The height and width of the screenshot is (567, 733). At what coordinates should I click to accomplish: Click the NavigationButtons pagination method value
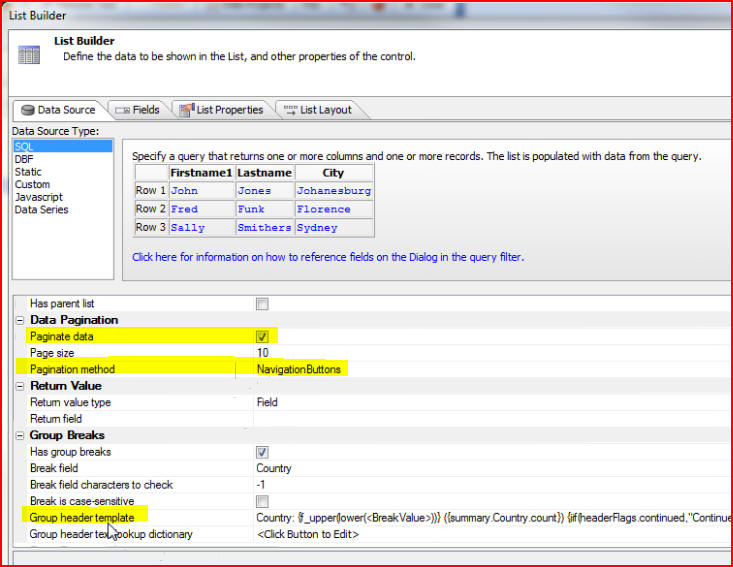[x=299, y=369]
